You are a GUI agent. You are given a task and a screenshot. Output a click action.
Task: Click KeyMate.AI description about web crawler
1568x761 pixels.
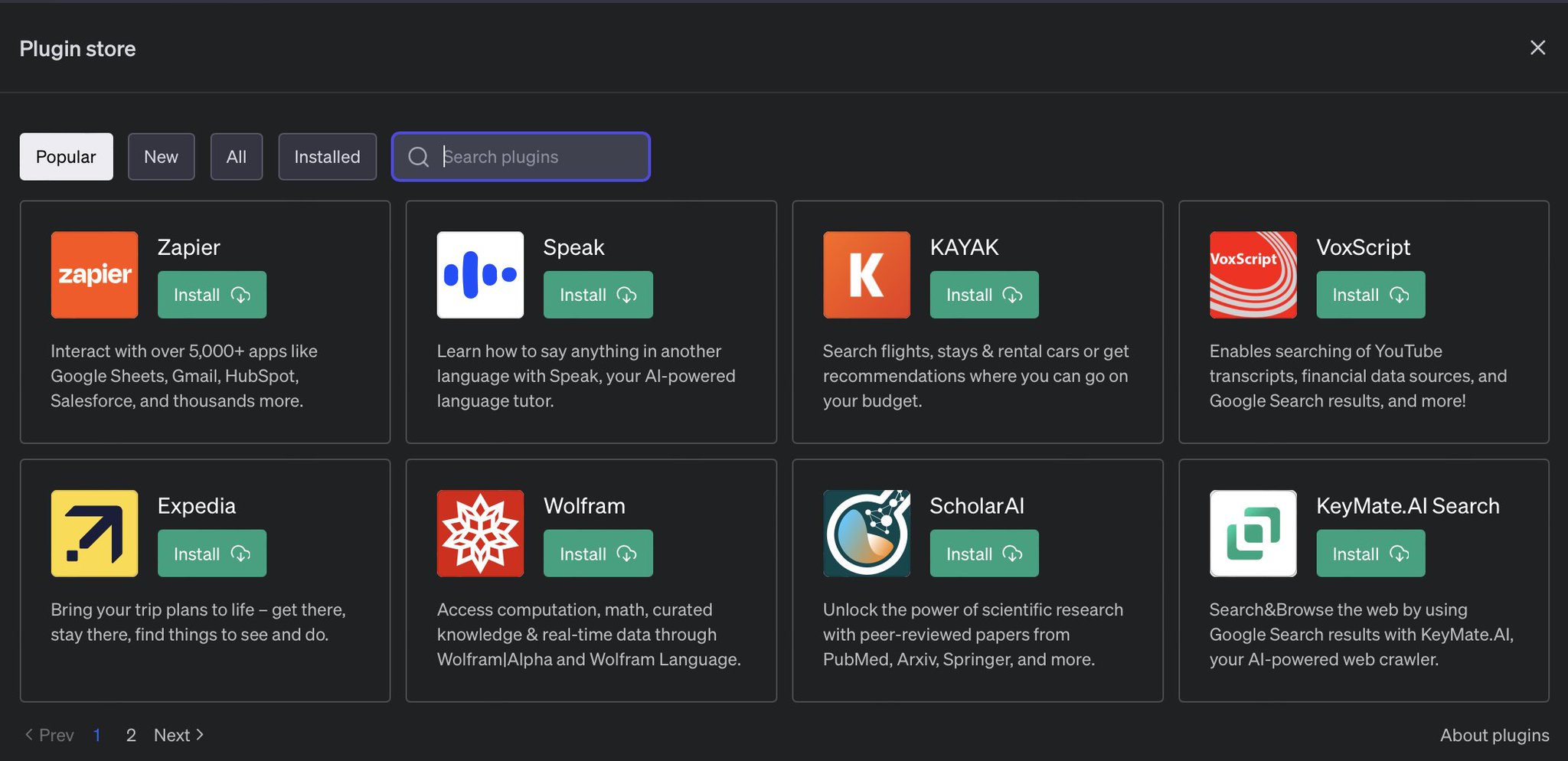(x=1361, y=635)
